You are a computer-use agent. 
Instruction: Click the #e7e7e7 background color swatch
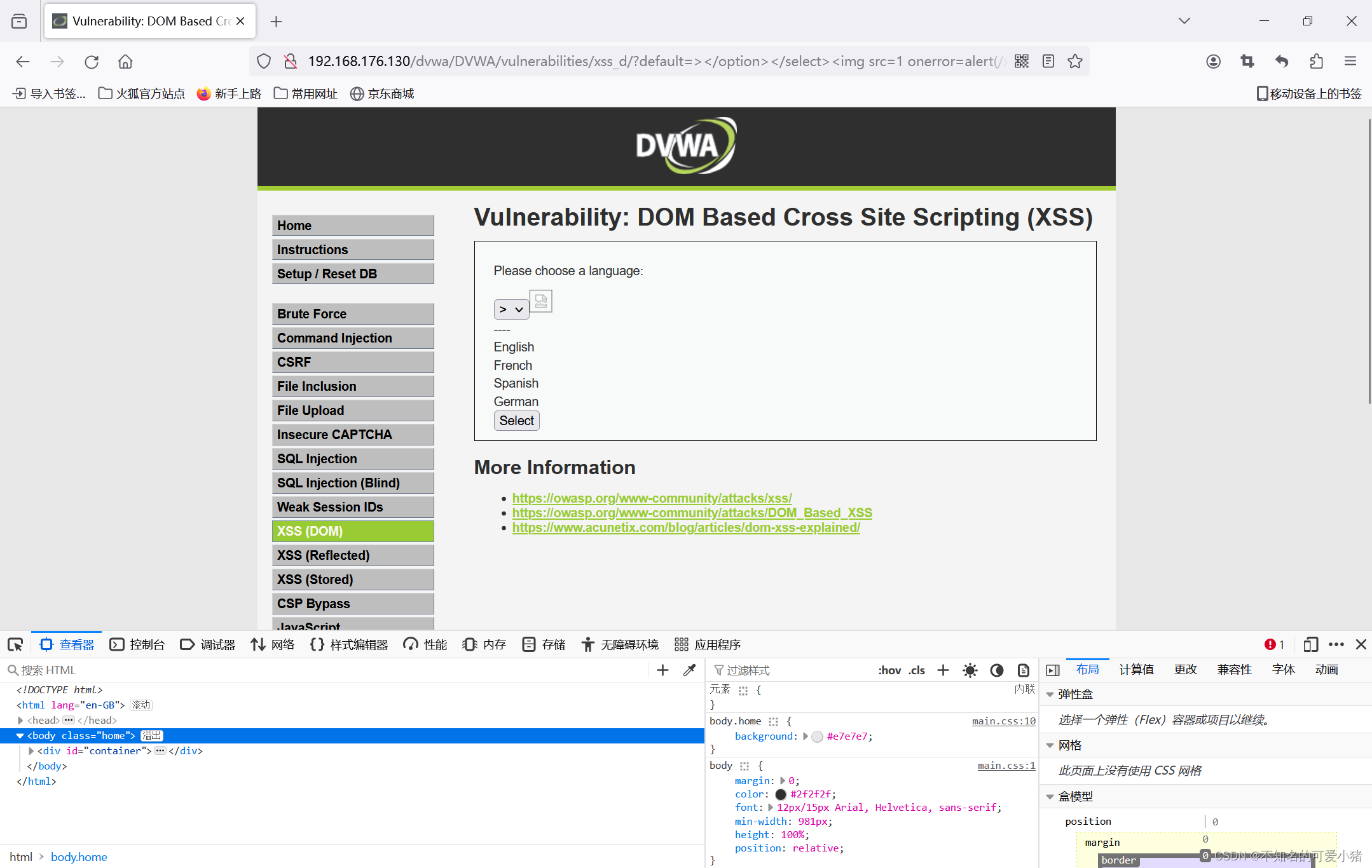[818, 736]
